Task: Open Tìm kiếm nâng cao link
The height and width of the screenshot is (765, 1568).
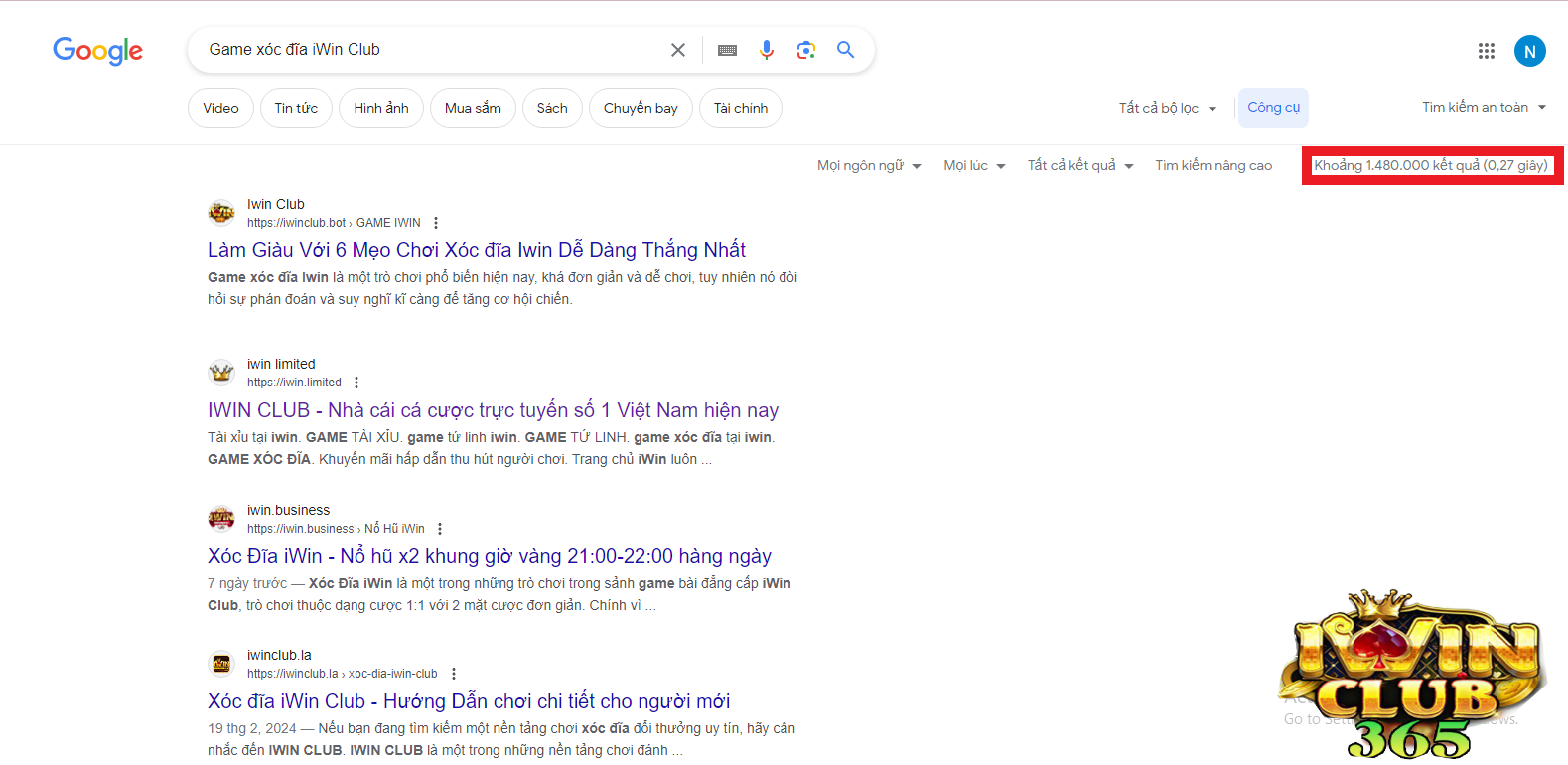Action: pyautogui.click(x=1213, y=165)
